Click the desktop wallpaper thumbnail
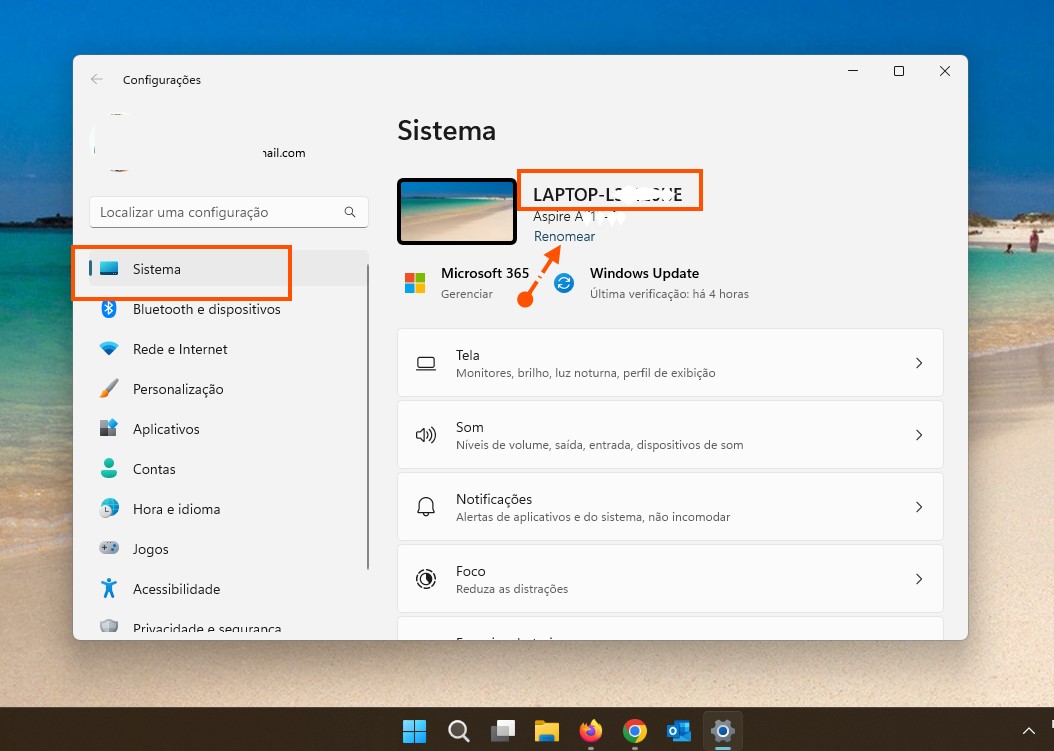The width and height of the screenshot is (1054, 751). [x=457, y=212]
